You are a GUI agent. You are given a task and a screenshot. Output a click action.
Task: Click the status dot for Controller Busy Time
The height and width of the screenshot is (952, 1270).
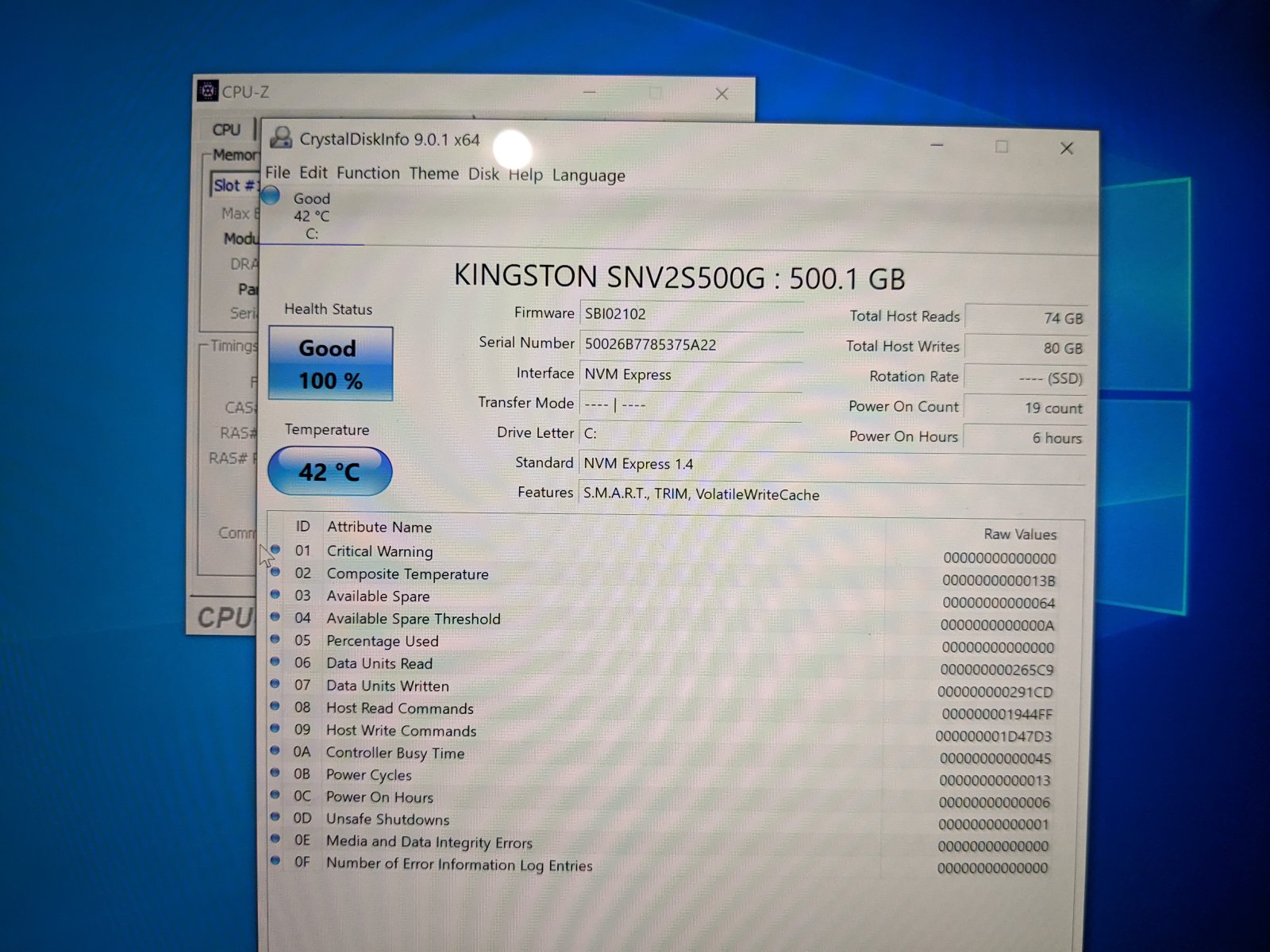[x=275, y=750]
